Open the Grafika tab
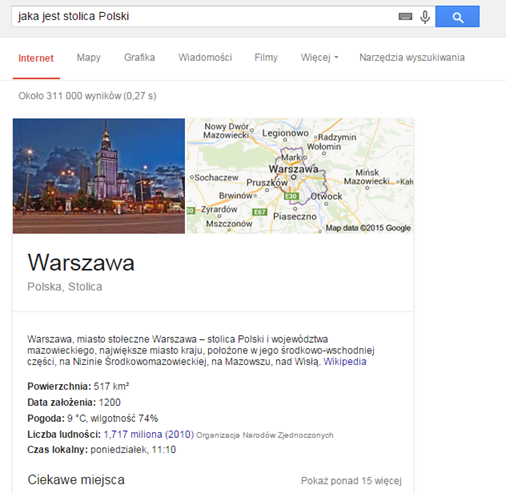The width and height of the screenshot is (506, 493). [x=139, y=57]
